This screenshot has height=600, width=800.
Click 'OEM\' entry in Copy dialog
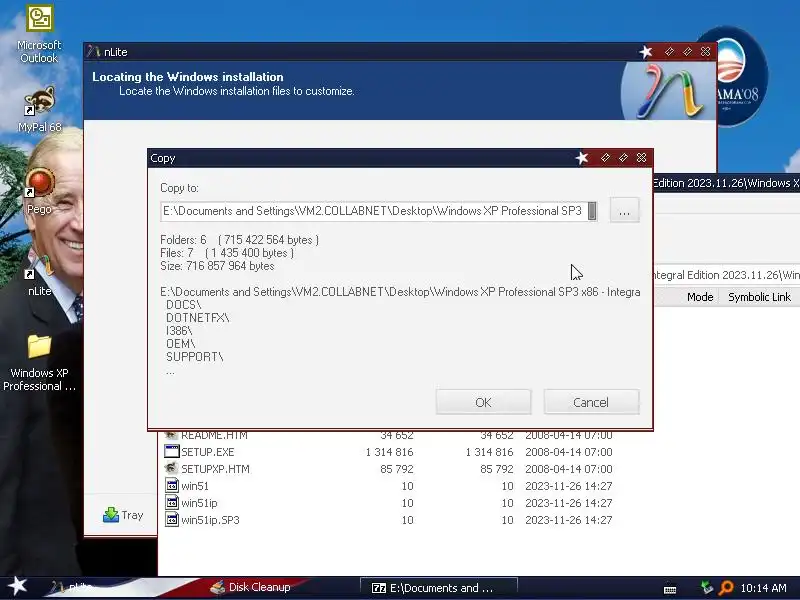(x=181, y=343)
